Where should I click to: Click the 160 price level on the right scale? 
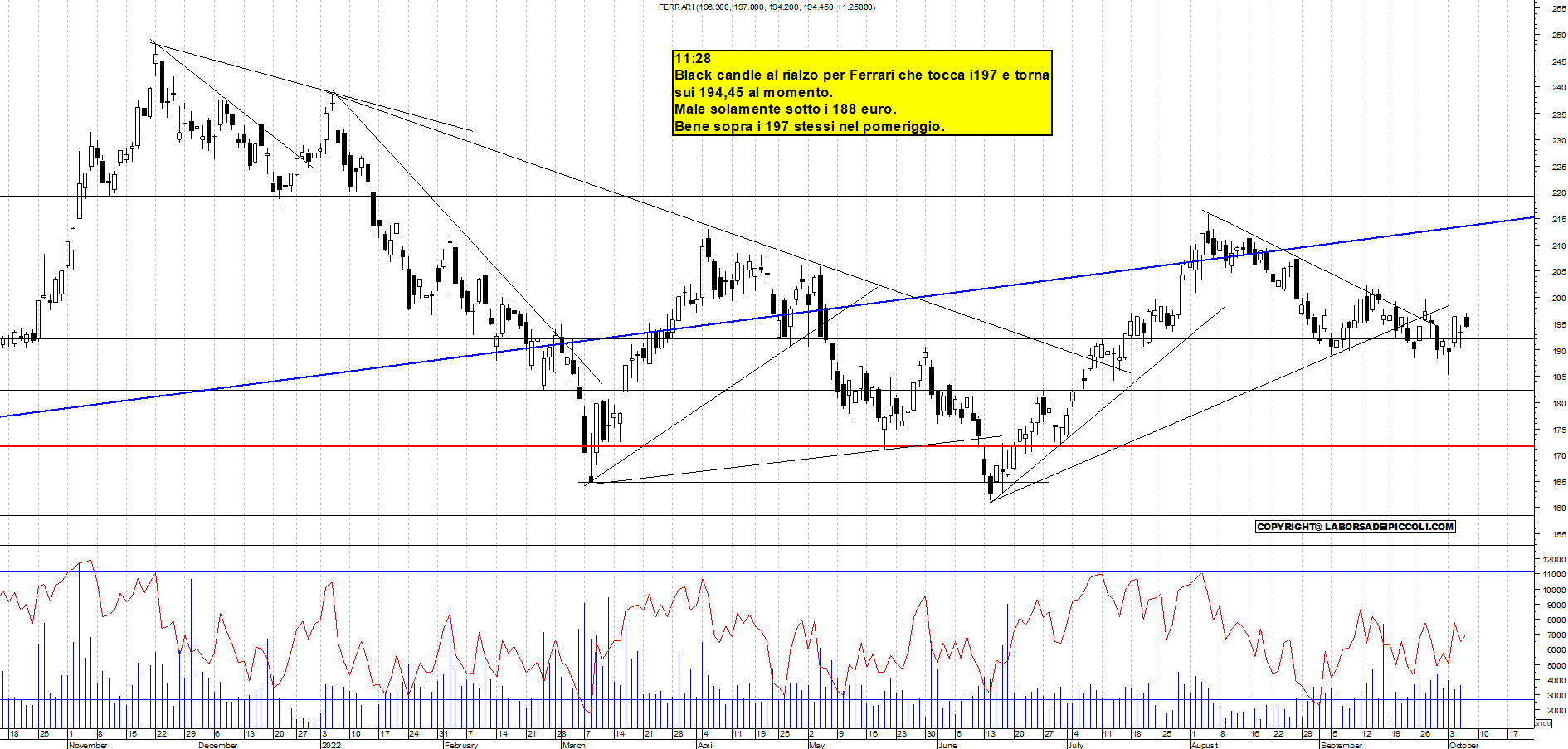click(1559, 508)
